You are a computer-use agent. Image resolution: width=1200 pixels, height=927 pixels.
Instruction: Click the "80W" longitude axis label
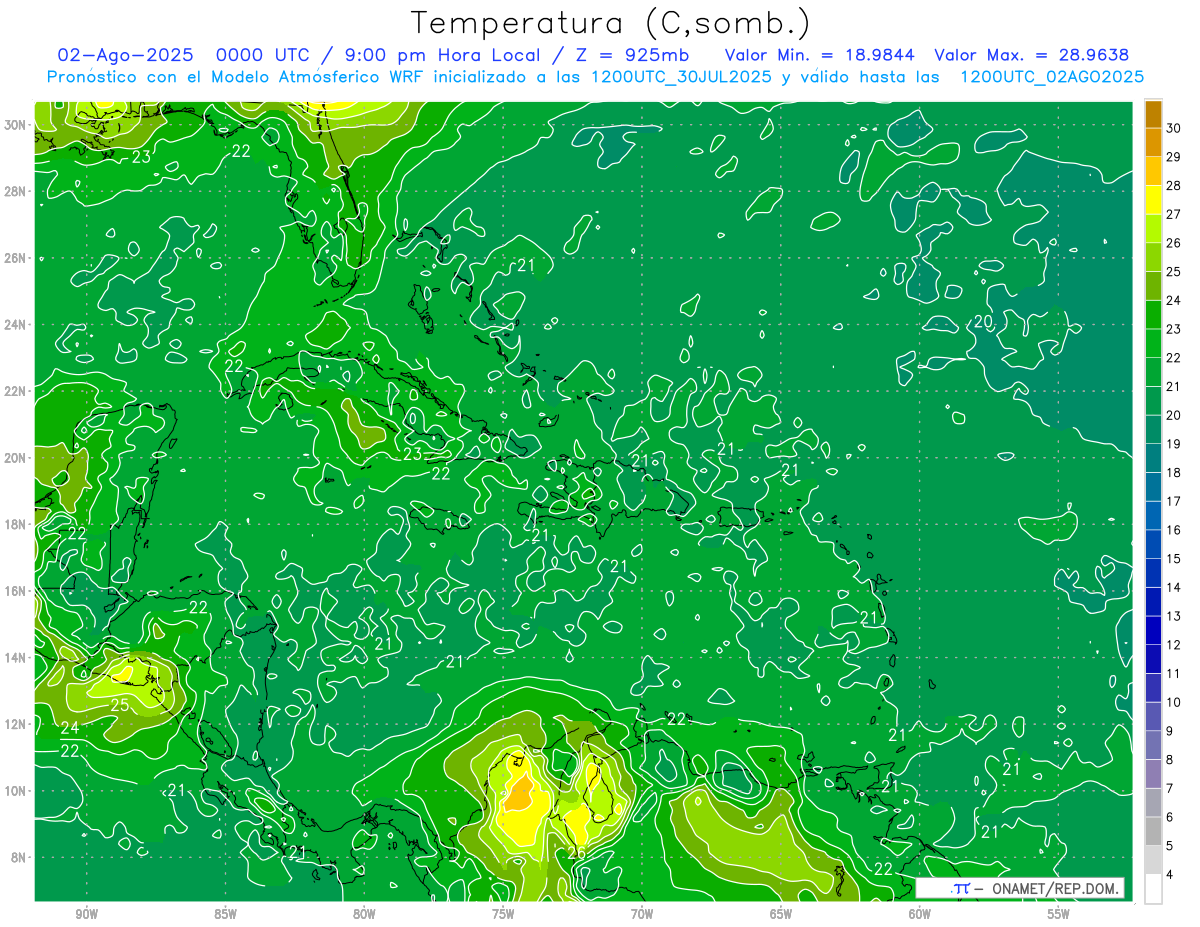tap(364, 914)
